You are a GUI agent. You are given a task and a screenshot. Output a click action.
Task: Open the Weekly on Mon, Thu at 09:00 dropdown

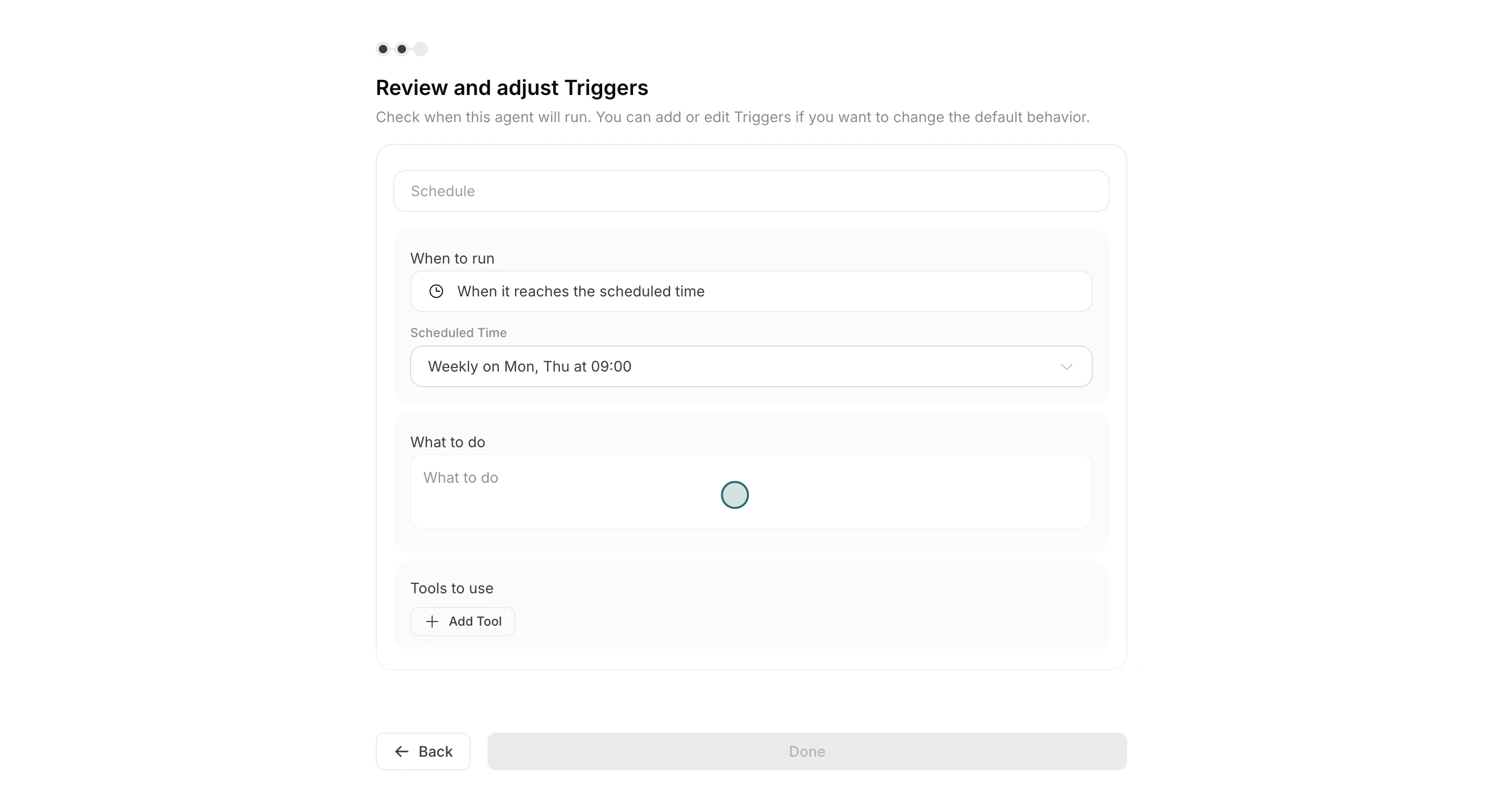[751, 366]
